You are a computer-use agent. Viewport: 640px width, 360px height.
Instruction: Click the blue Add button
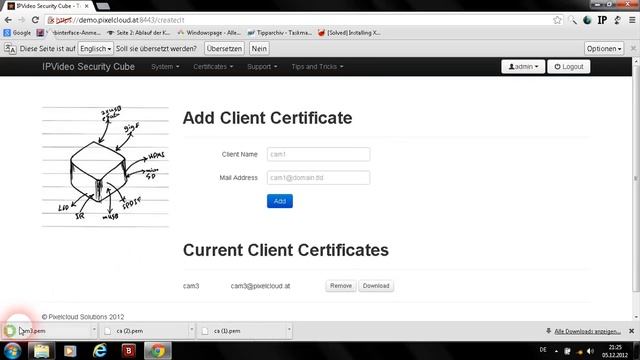280,201
